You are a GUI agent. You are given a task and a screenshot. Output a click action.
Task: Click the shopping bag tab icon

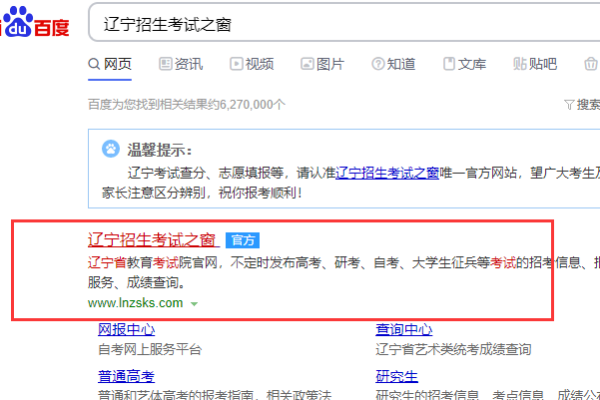tap(591, 64)
